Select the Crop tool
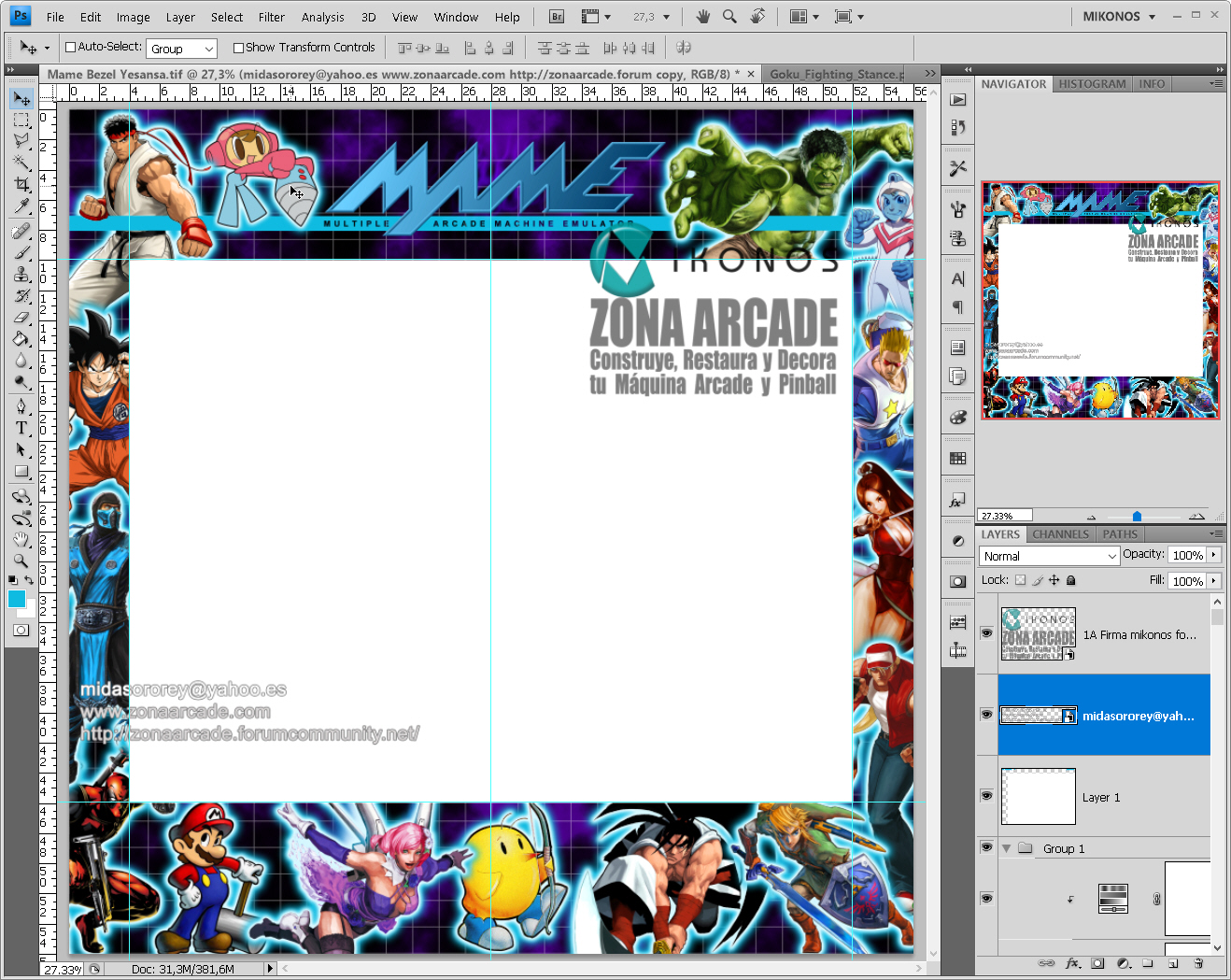Screen dimensions: 1231x980 click(21, 184)
